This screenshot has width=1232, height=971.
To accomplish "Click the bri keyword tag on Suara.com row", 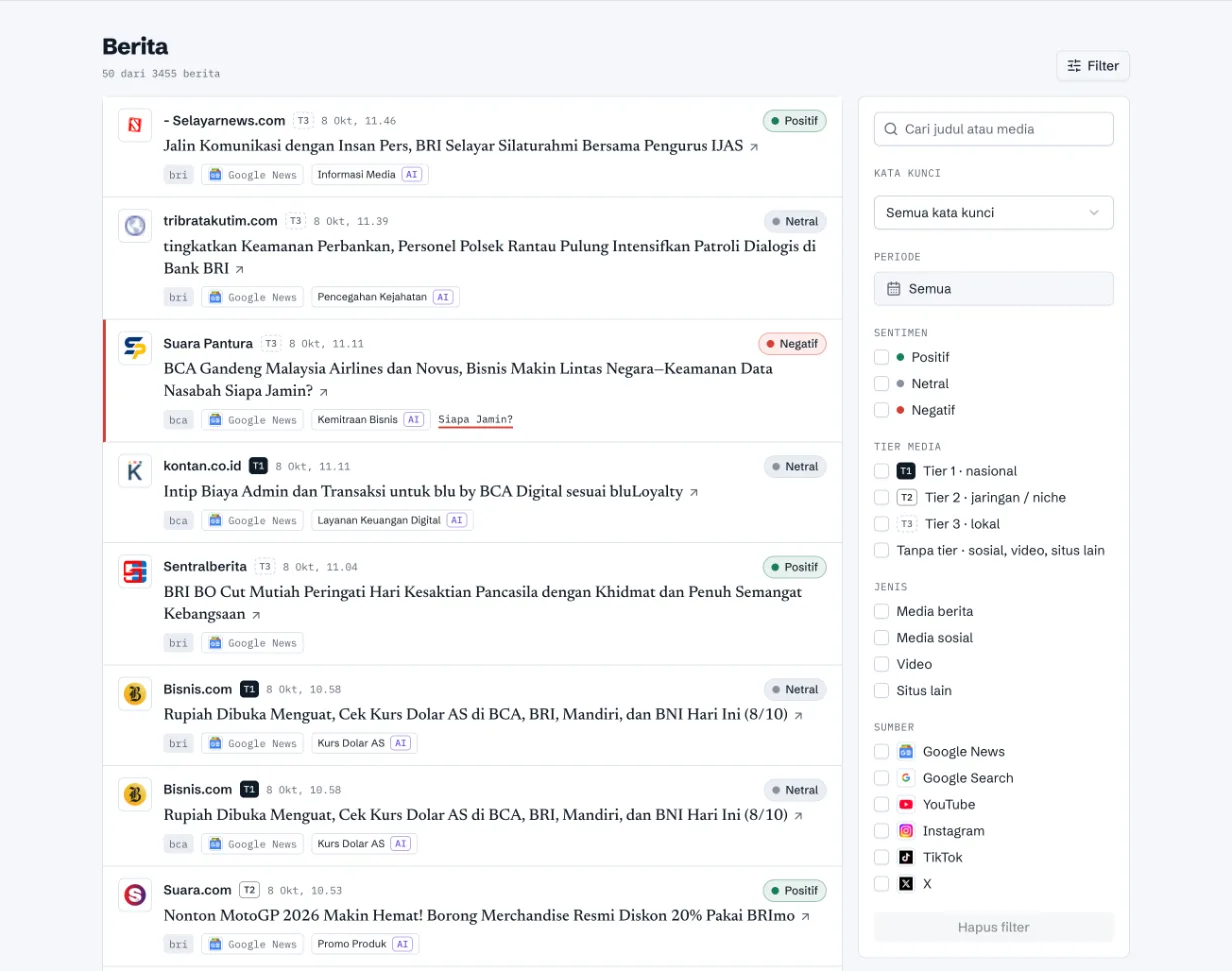I will (x=179, y=944).
